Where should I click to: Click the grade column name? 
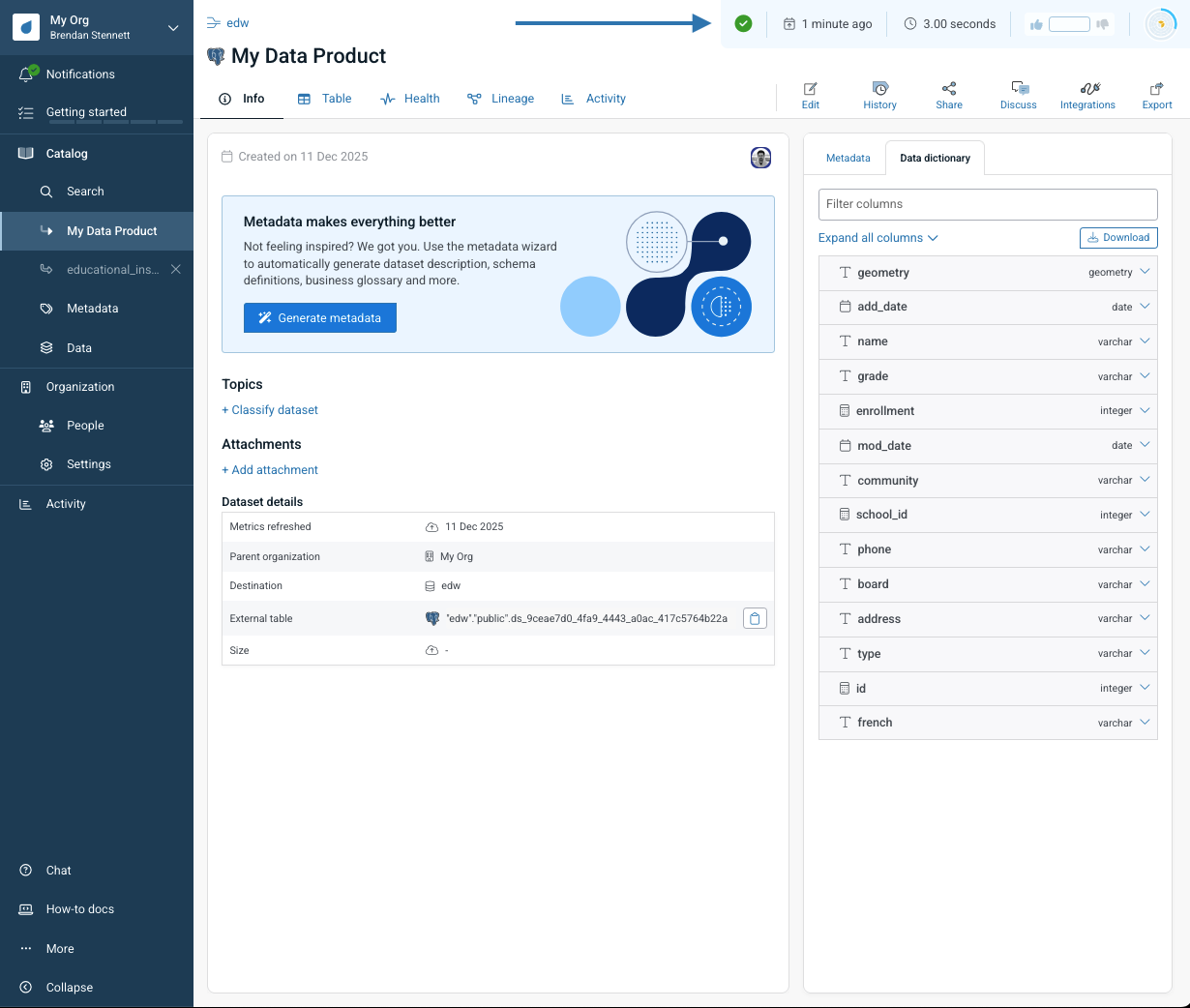(x=873, y=376)
